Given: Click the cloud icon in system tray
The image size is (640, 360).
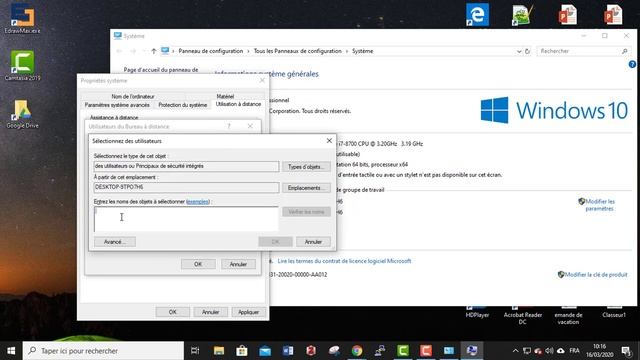Looking at the screenshot, I should pyautogui.click(x=561, y=351).
